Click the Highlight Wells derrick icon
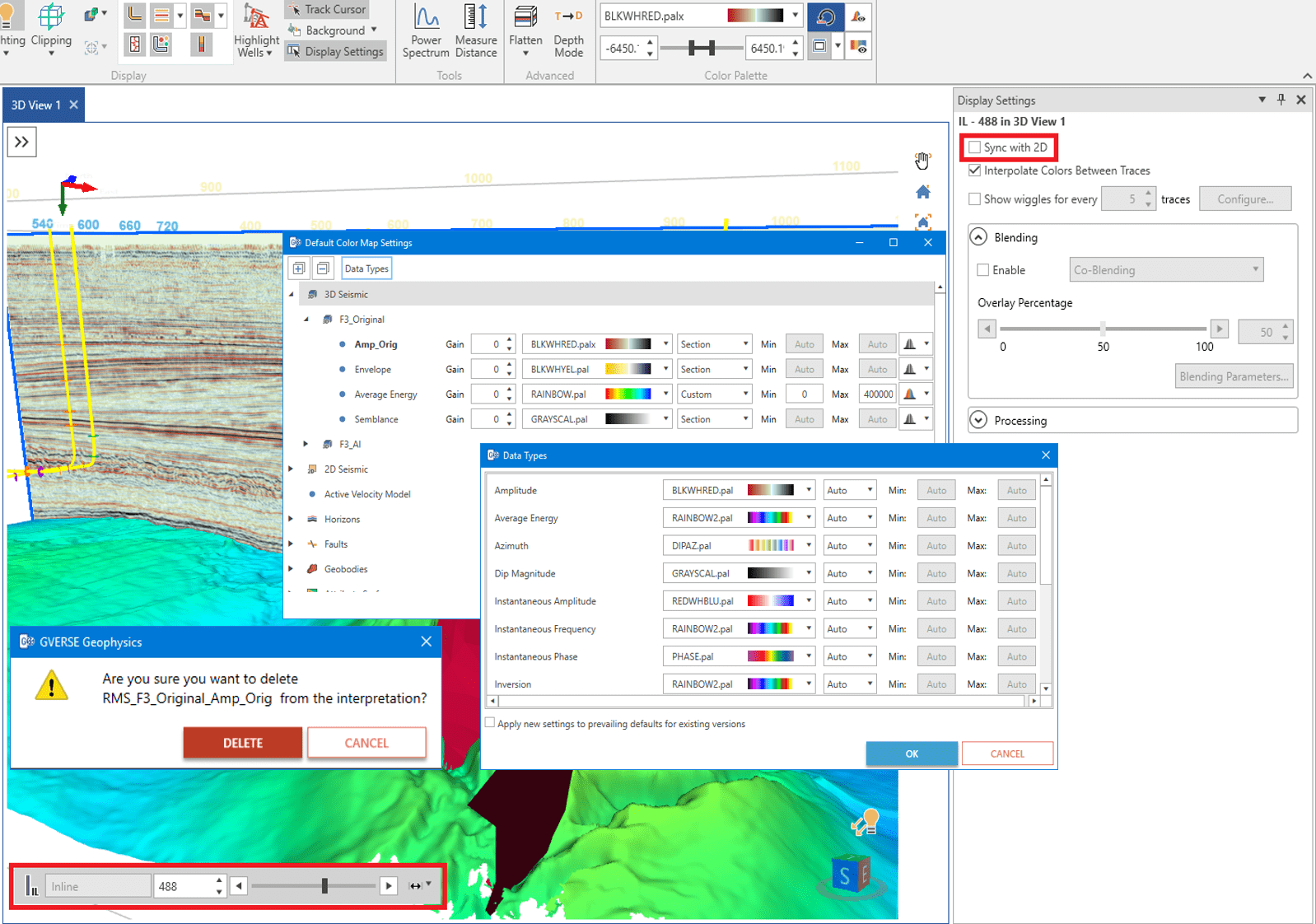1316x924 pixels. [256, 16]
